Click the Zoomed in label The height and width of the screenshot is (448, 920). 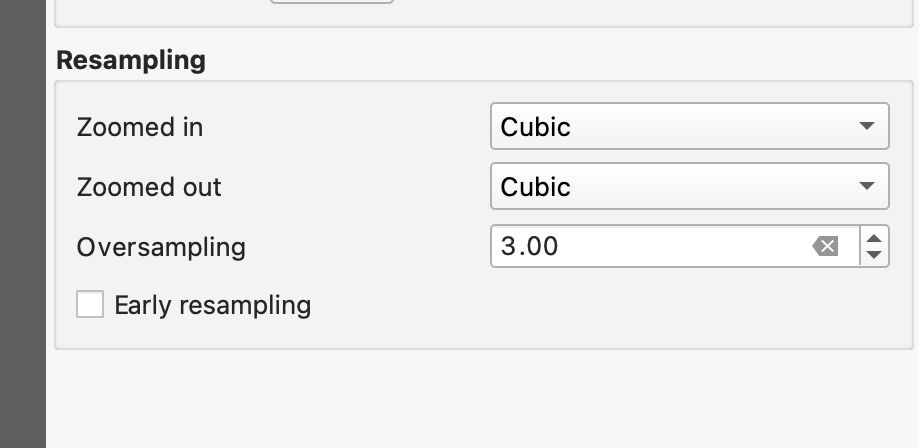[x=140, y=127]
